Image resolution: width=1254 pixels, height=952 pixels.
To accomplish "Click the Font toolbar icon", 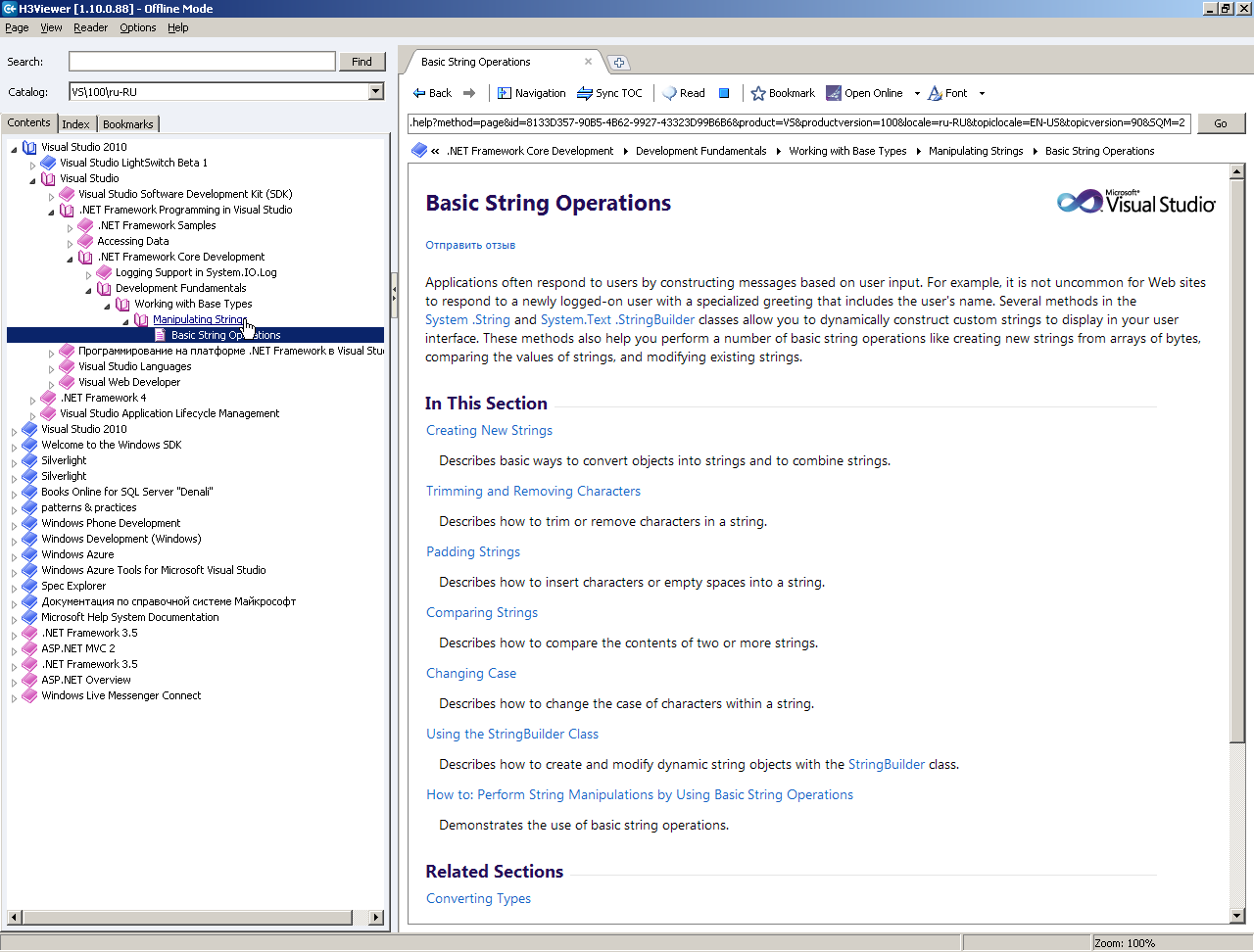I will (x=935, y=93).
